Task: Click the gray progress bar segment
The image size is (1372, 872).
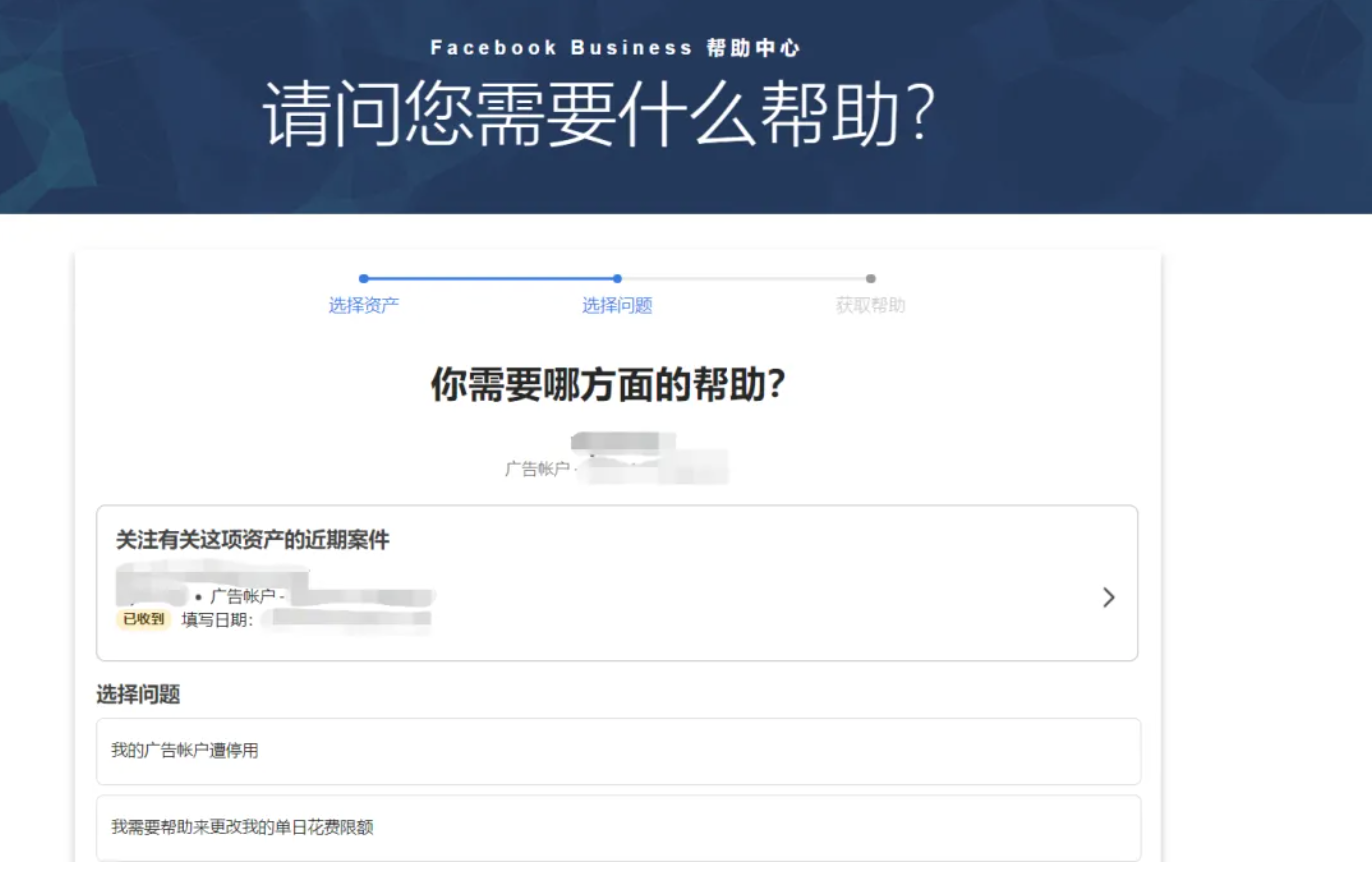Action: point(744,279)
